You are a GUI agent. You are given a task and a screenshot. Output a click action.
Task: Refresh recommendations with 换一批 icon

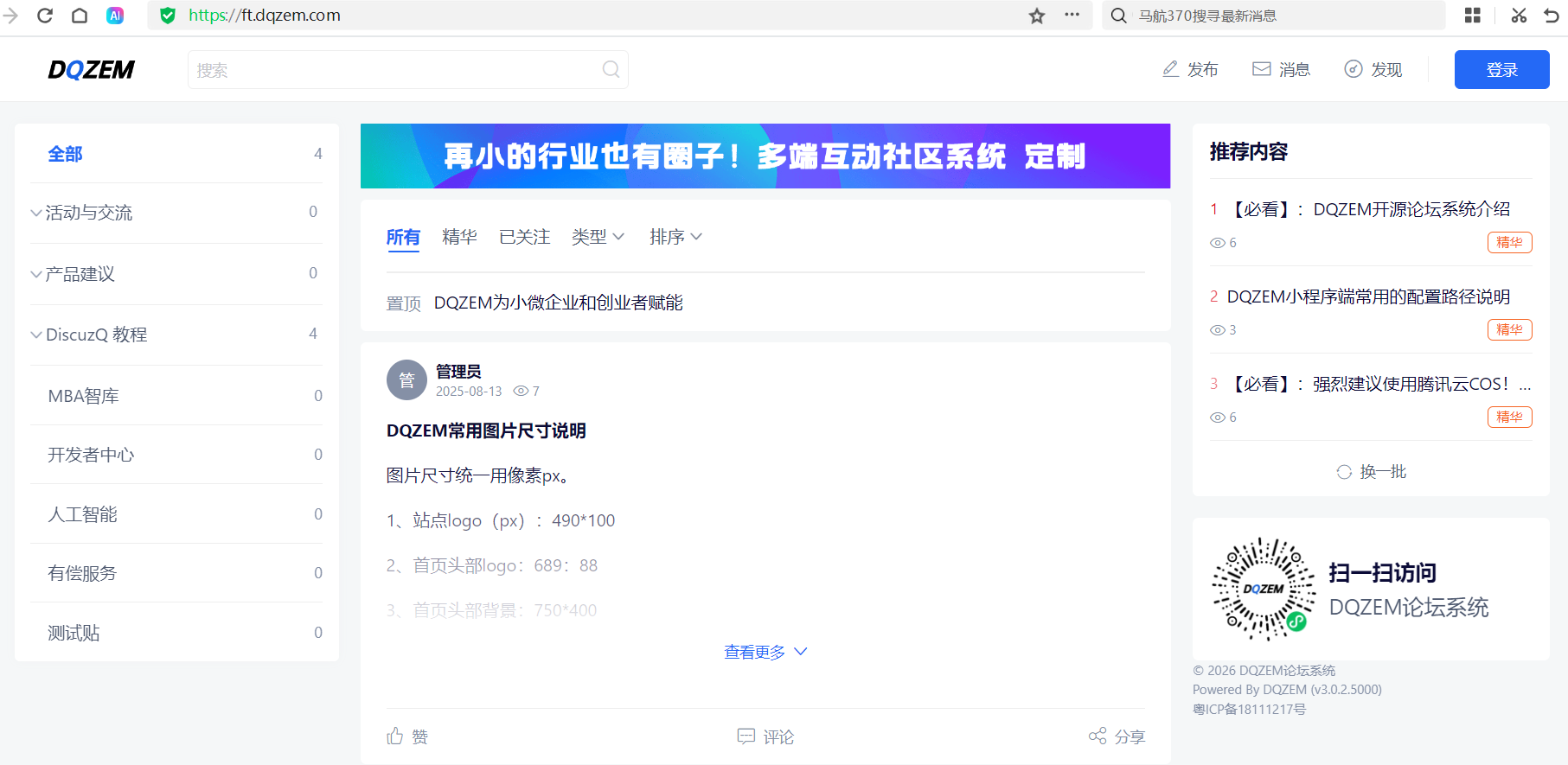coord(1344,472)
